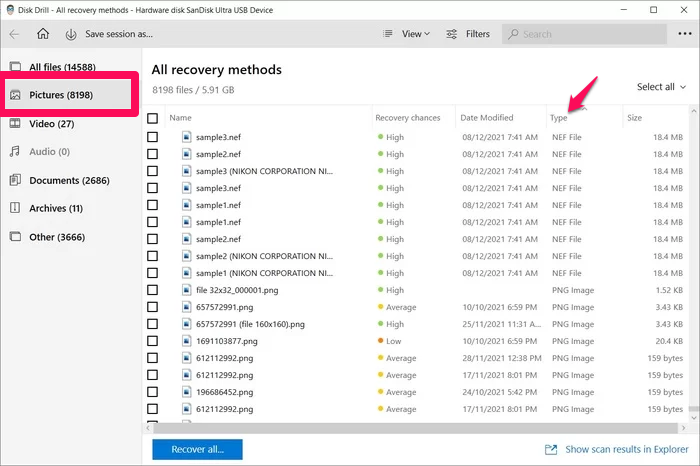Click file icon of file 32x32_000001.png
Screen dimensions: 700x466
(x=187, y=290)
